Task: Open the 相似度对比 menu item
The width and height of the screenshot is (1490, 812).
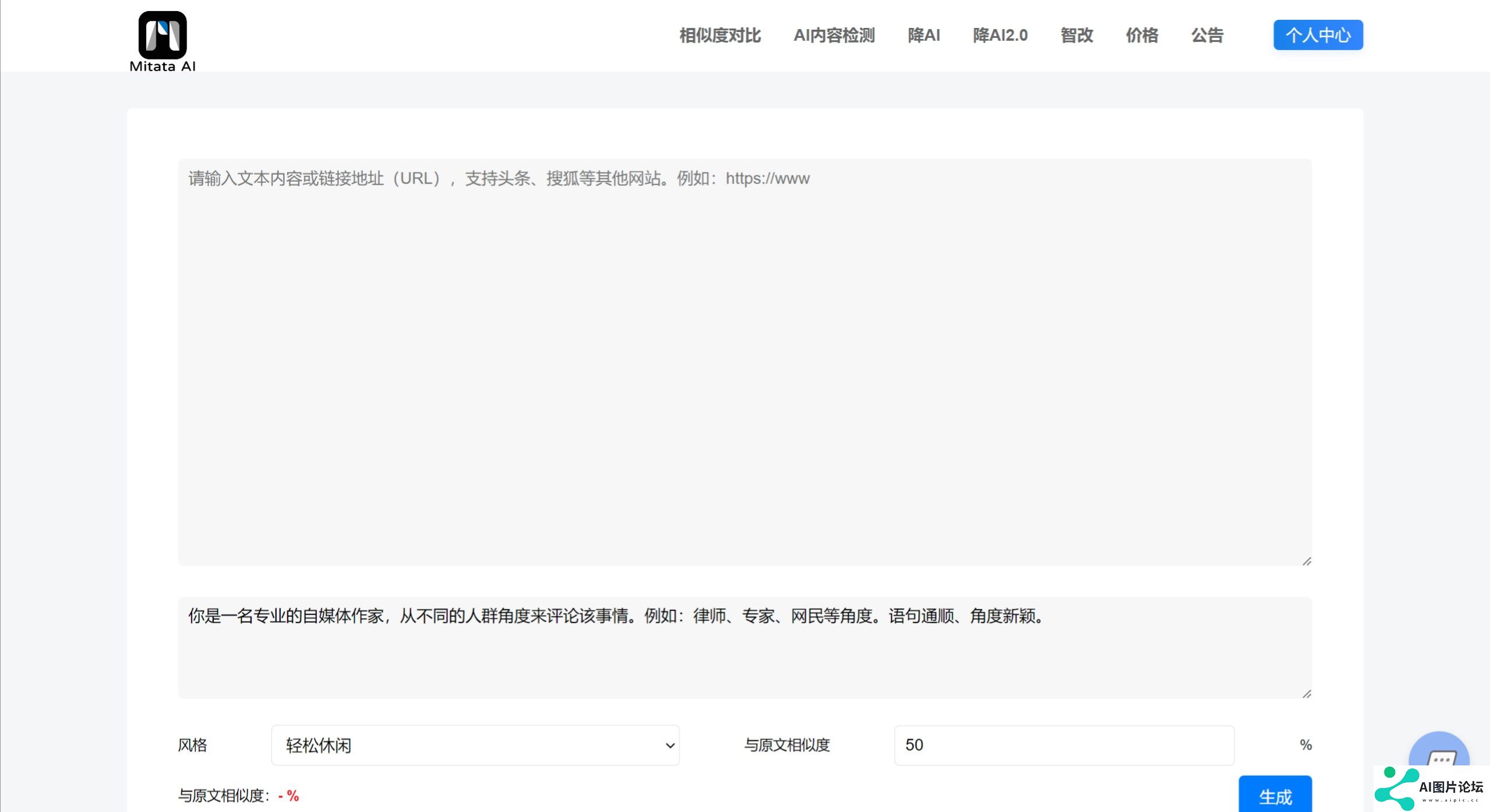Action: 720,36
